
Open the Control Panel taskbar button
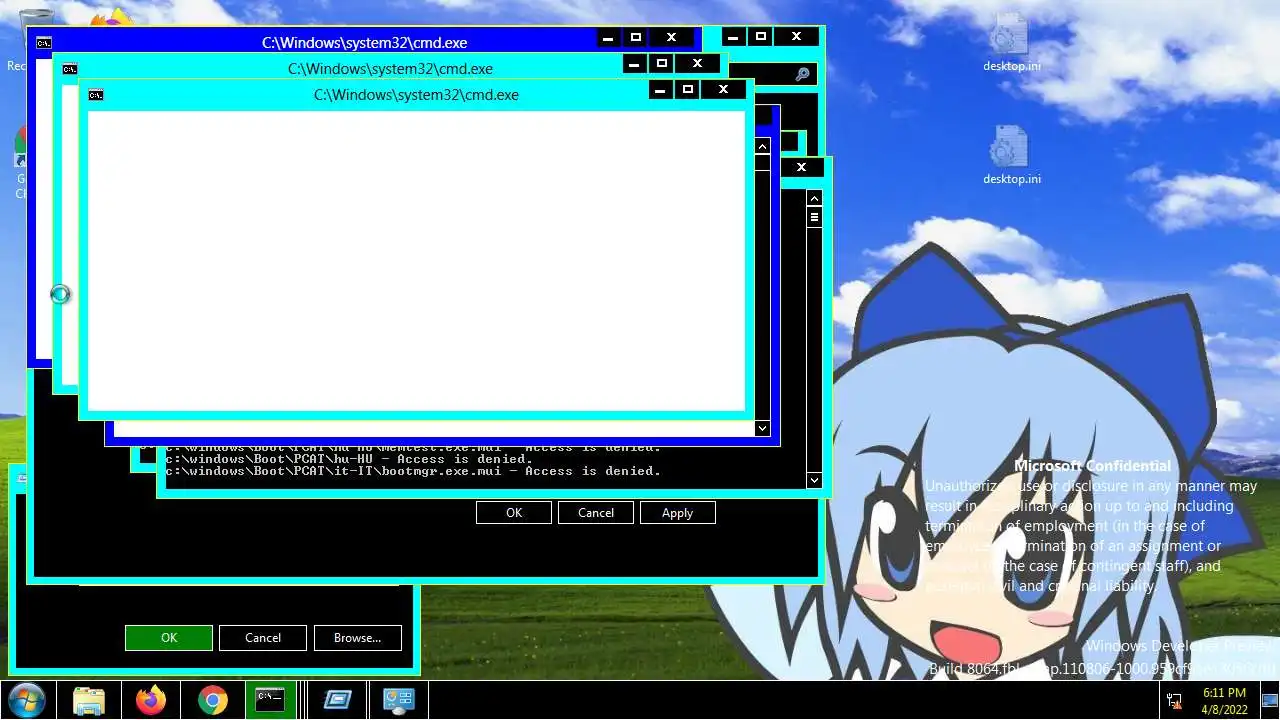coord(399,700)
